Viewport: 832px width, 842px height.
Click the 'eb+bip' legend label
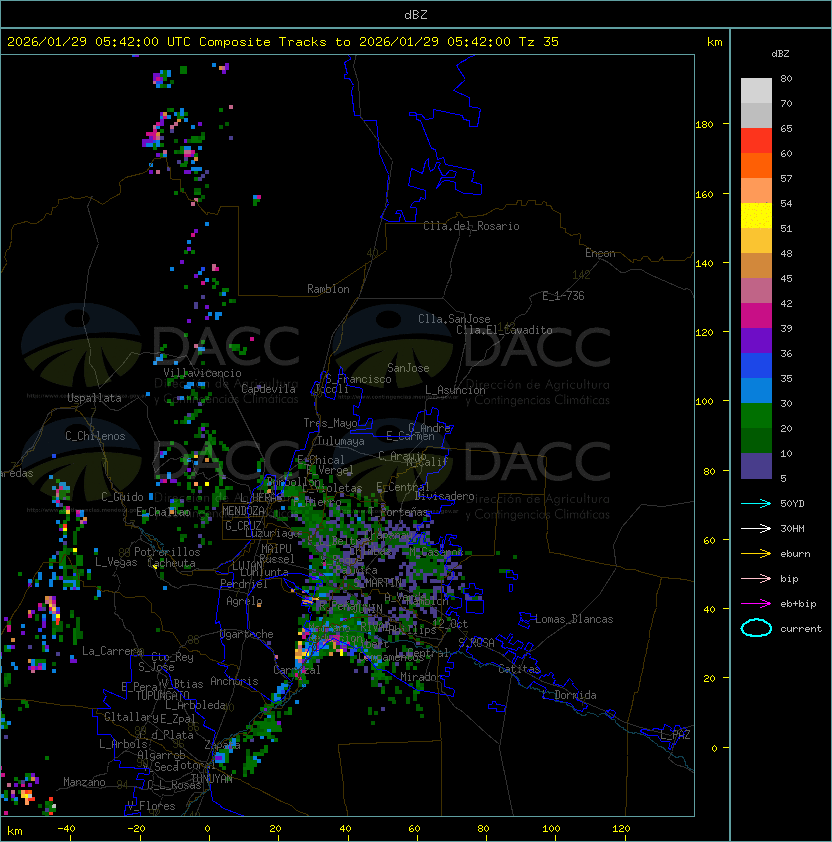click(798, 604)
